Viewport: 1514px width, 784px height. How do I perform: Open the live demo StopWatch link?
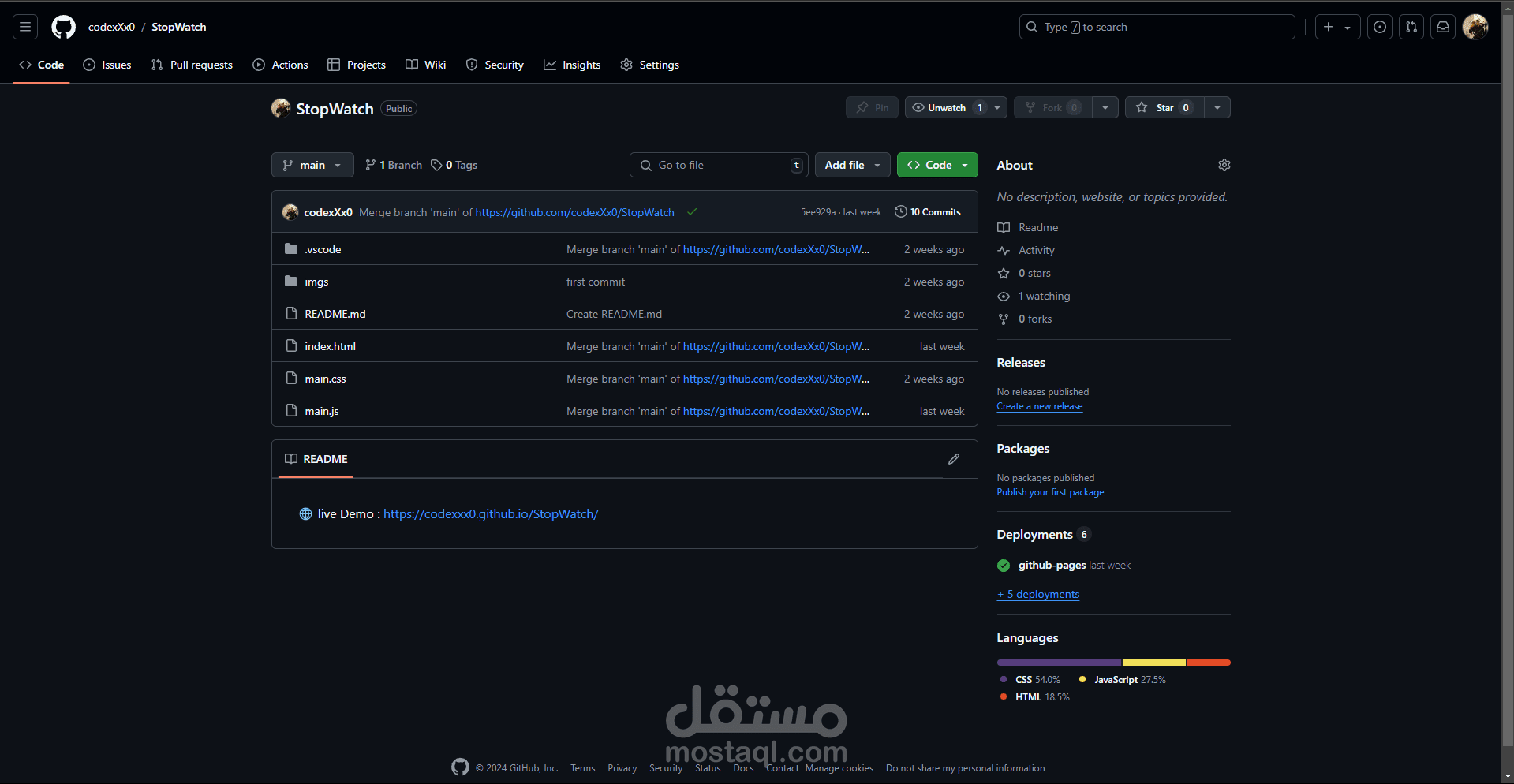(491, 514)
